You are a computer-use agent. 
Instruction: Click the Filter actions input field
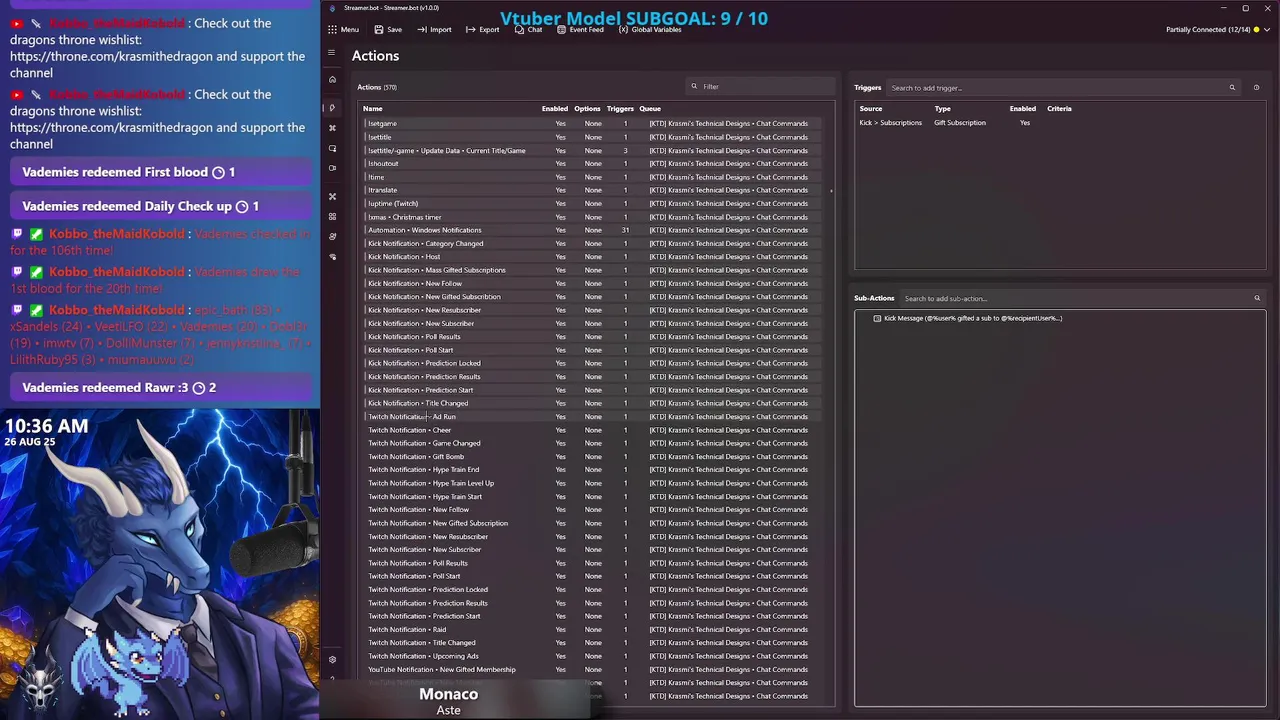coord(762,87)
